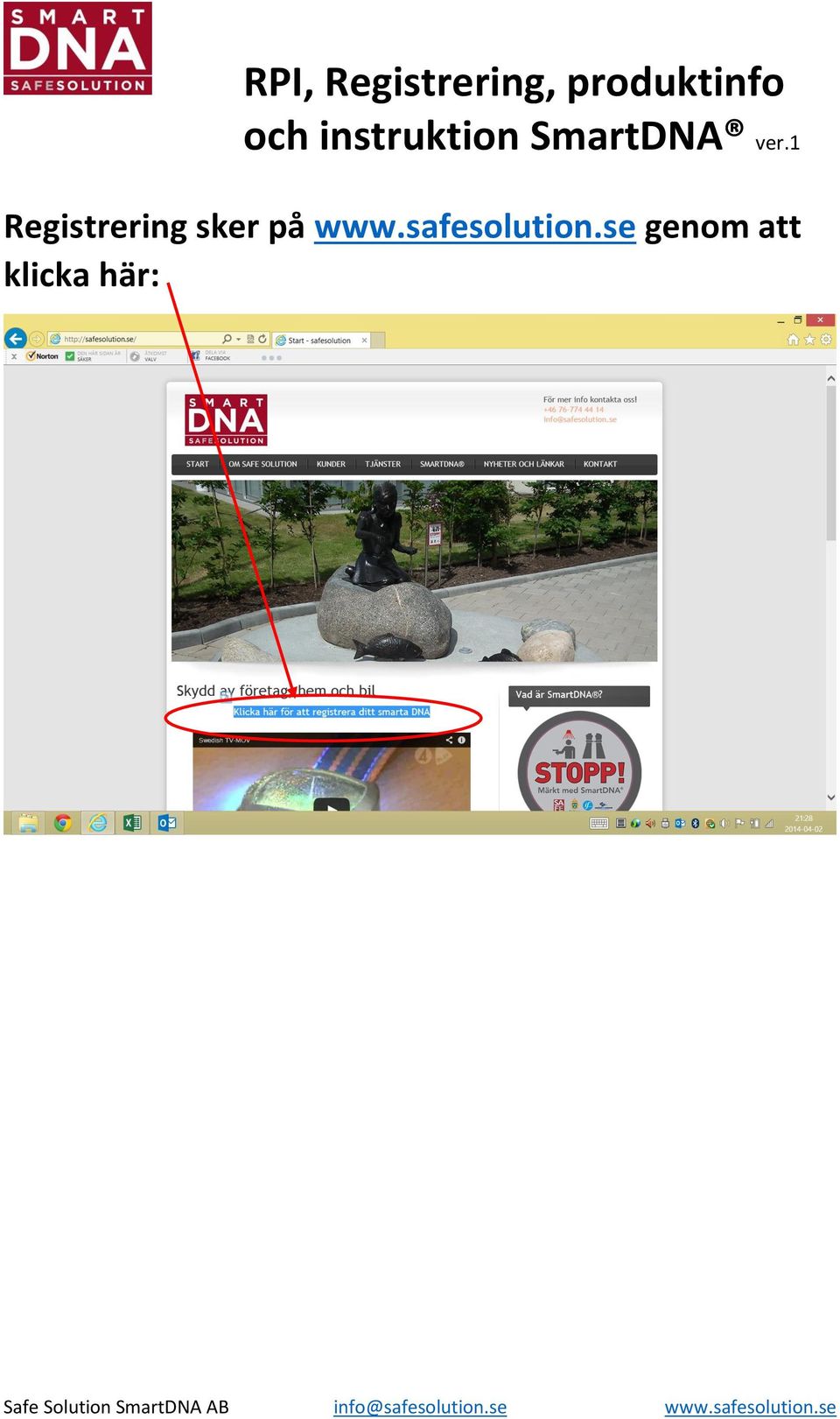
Task: Open Outlook from the taskbar
Action: click(x=167, y=823)
